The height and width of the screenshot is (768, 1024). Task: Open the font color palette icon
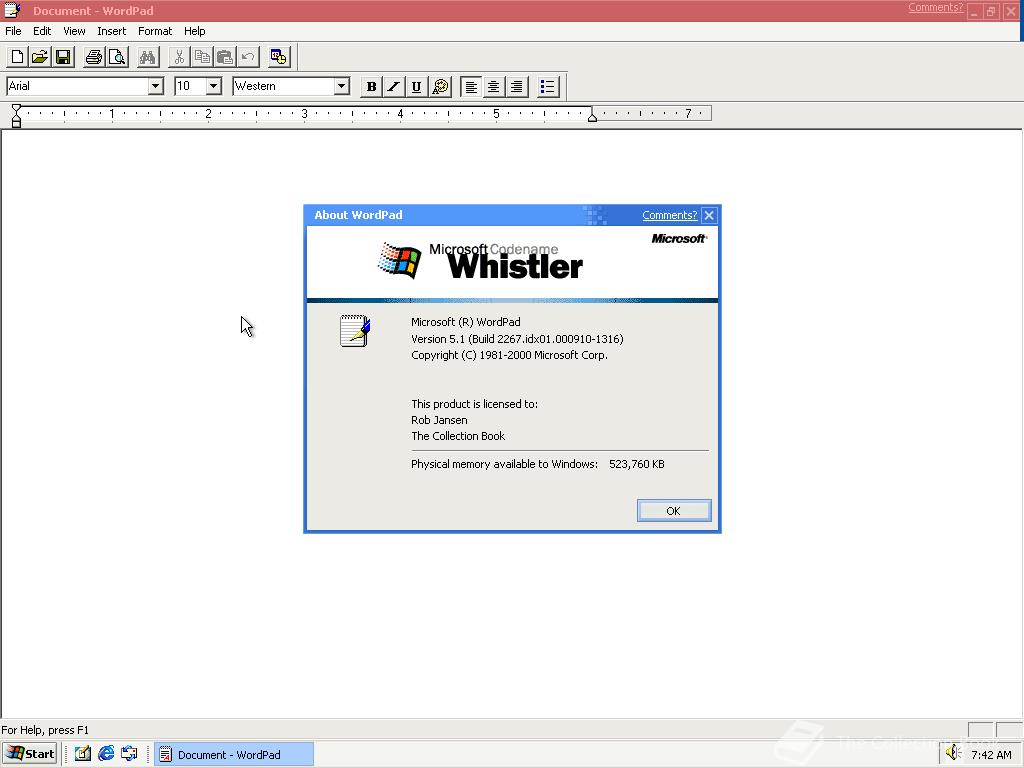pos(441,86)
